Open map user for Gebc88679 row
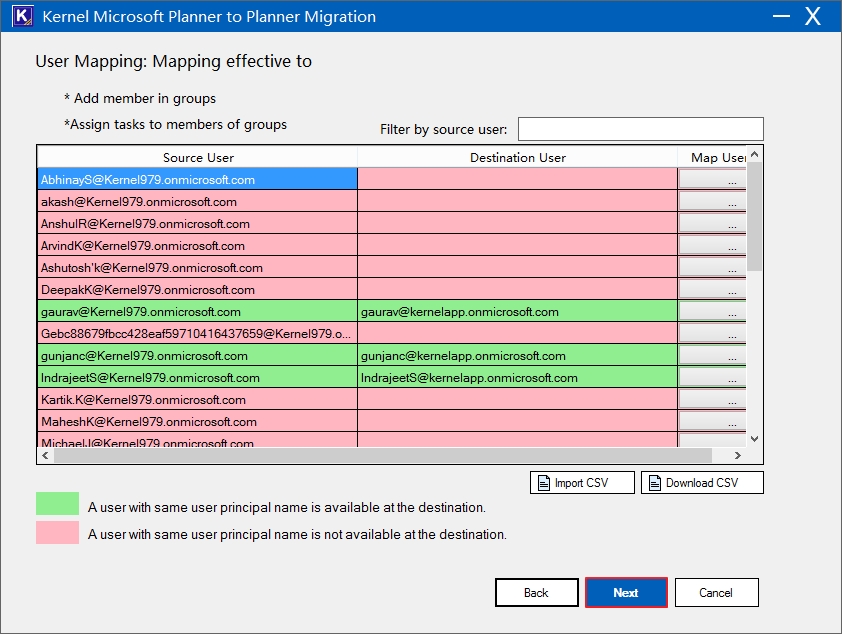The image size is (842, 634). click(x=712, y=333)
